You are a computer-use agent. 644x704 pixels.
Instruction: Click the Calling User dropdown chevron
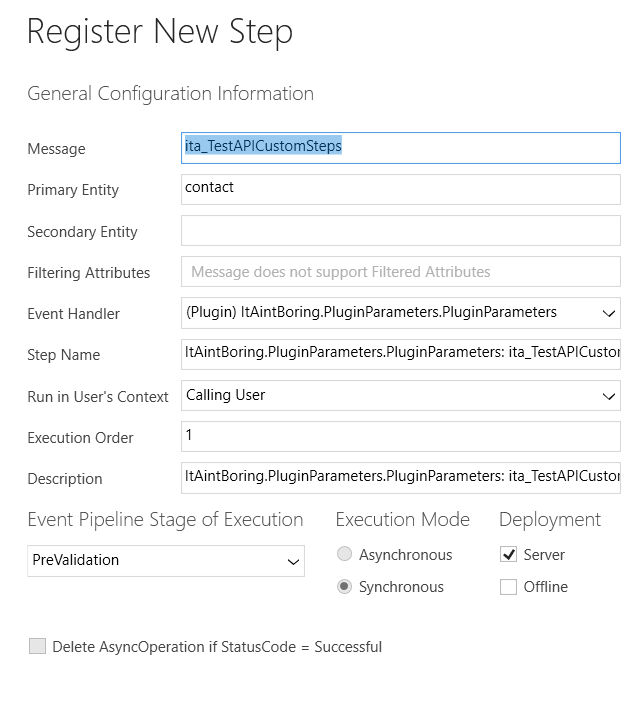[x=609, y=396]
